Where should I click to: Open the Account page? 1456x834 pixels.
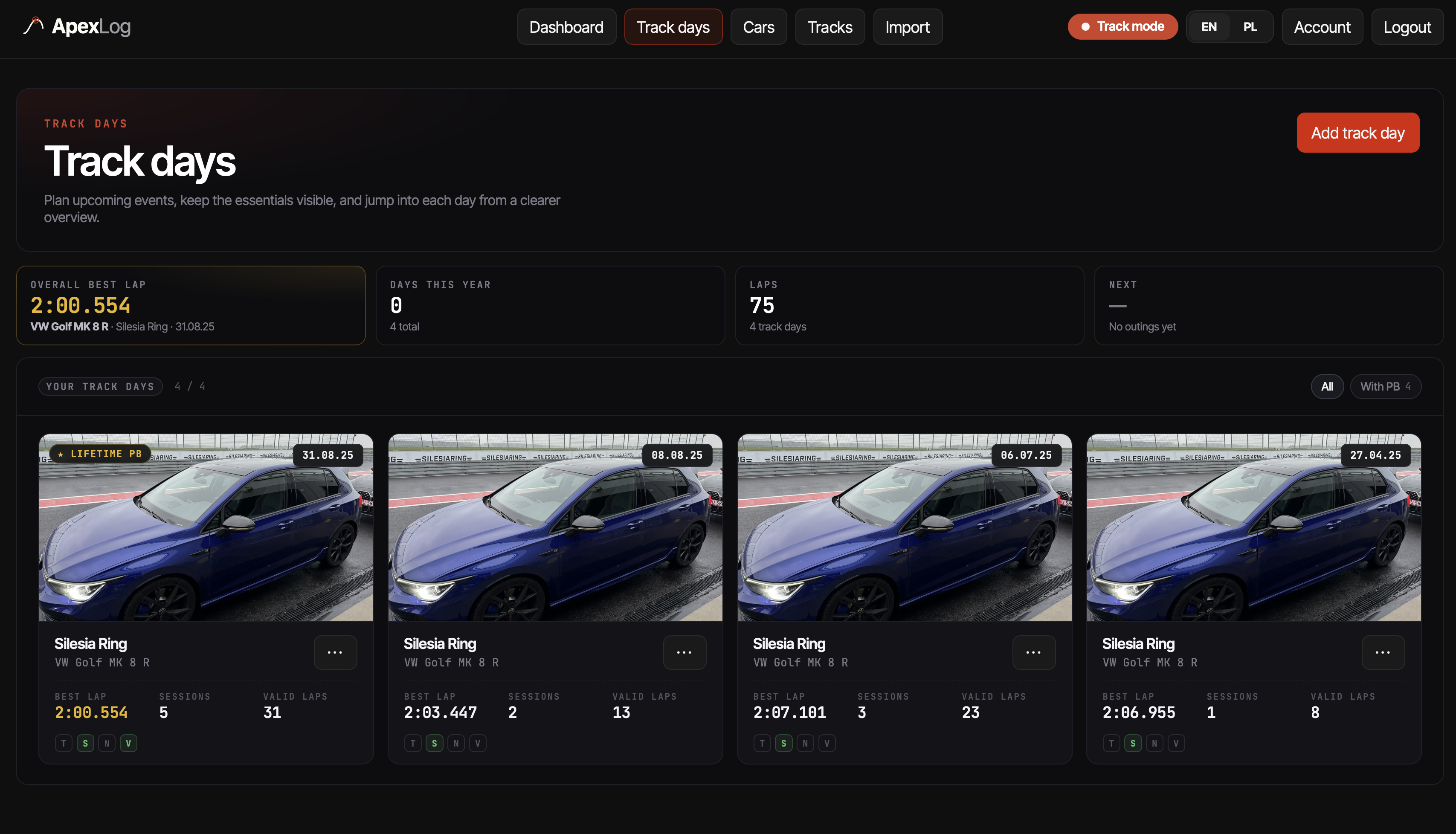pyautogui.click(x=1322, y=27)
